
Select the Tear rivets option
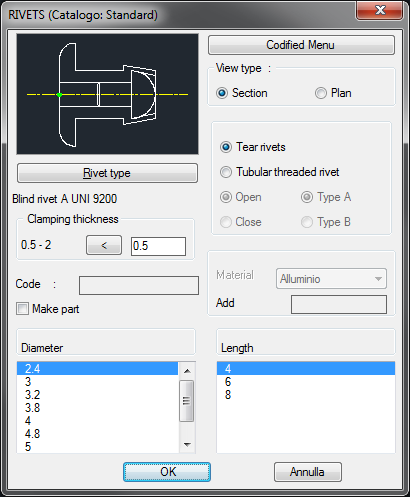point(253,147)
